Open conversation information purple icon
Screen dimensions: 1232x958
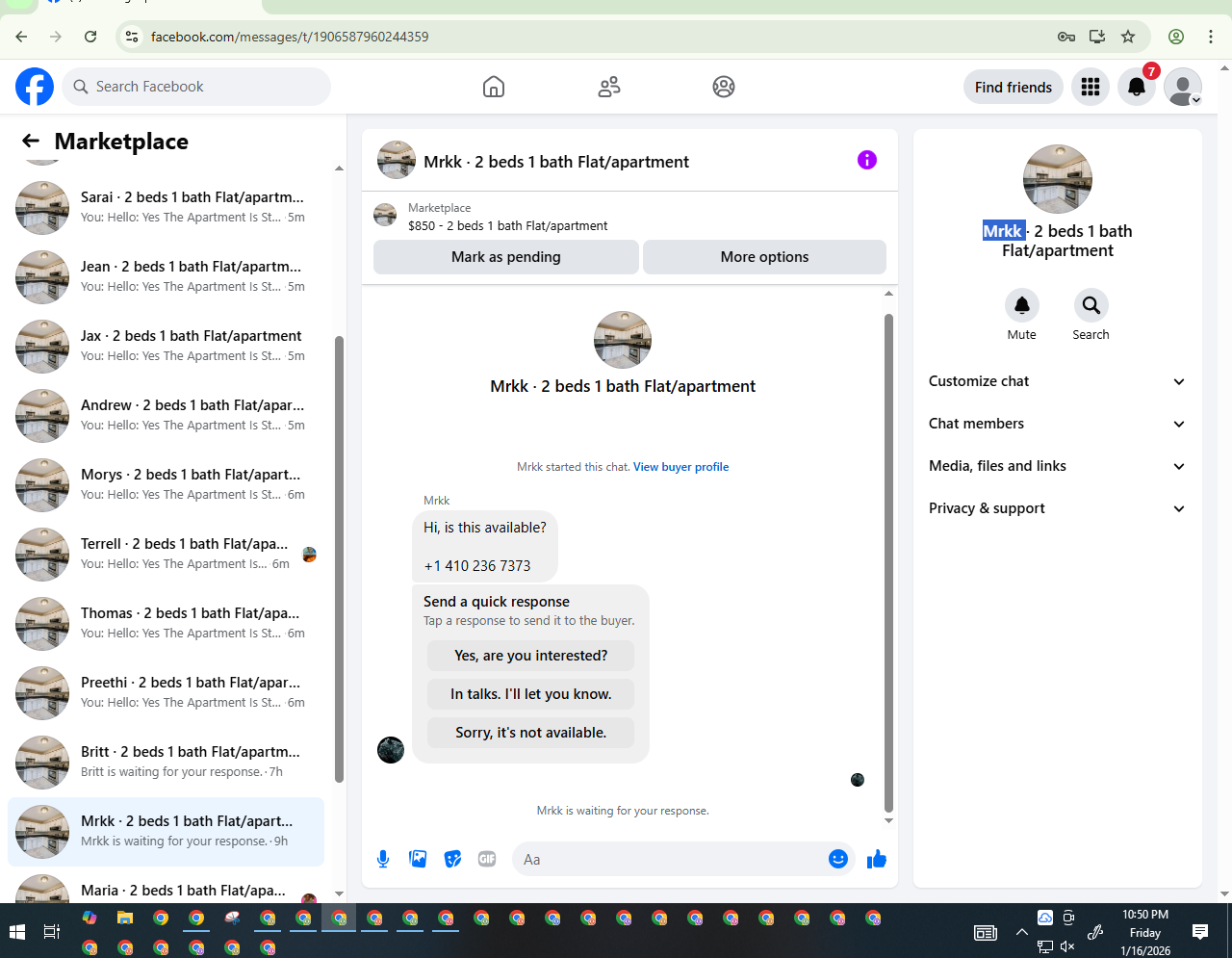coord(867,160)
